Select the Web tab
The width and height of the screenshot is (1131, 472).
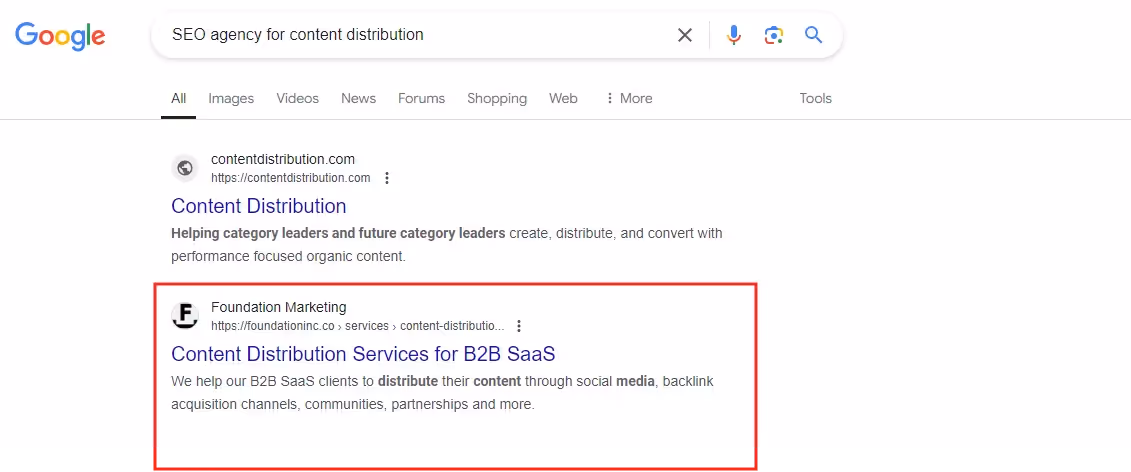coord(563,98)
